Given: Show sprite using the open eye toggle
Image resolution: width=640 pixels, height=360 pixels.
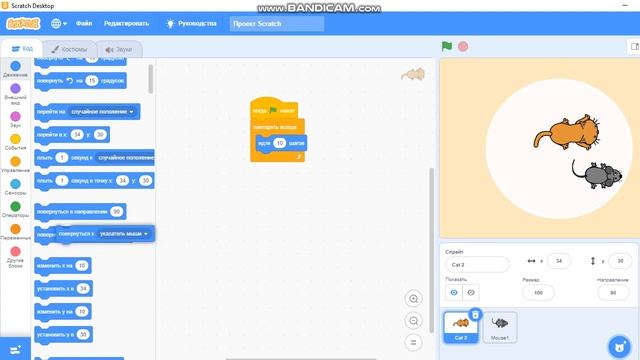Looking at the screenshot, I should click(454, 293).
